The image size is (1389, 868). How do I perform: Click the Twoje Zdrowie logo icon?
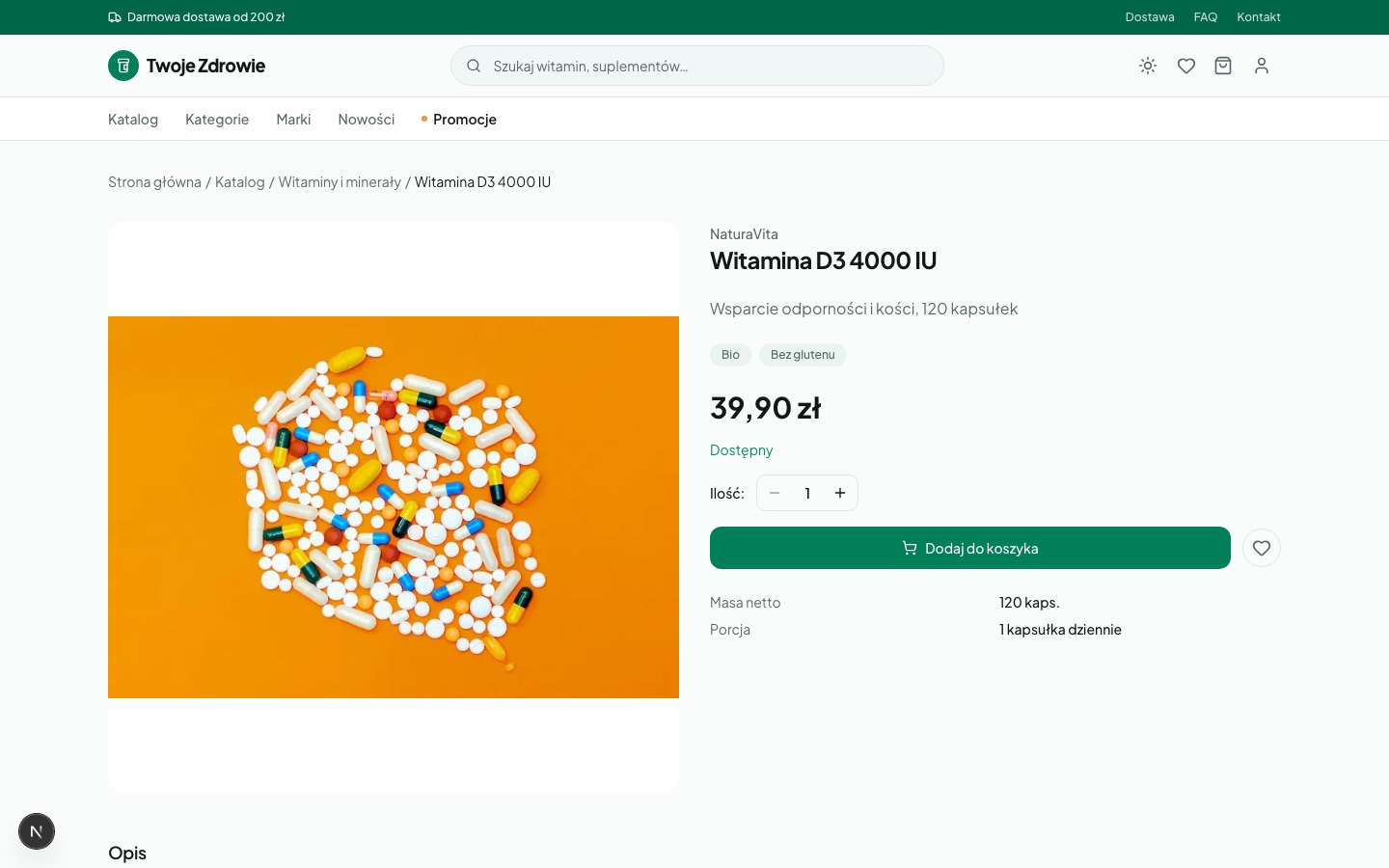pos(123,66)
